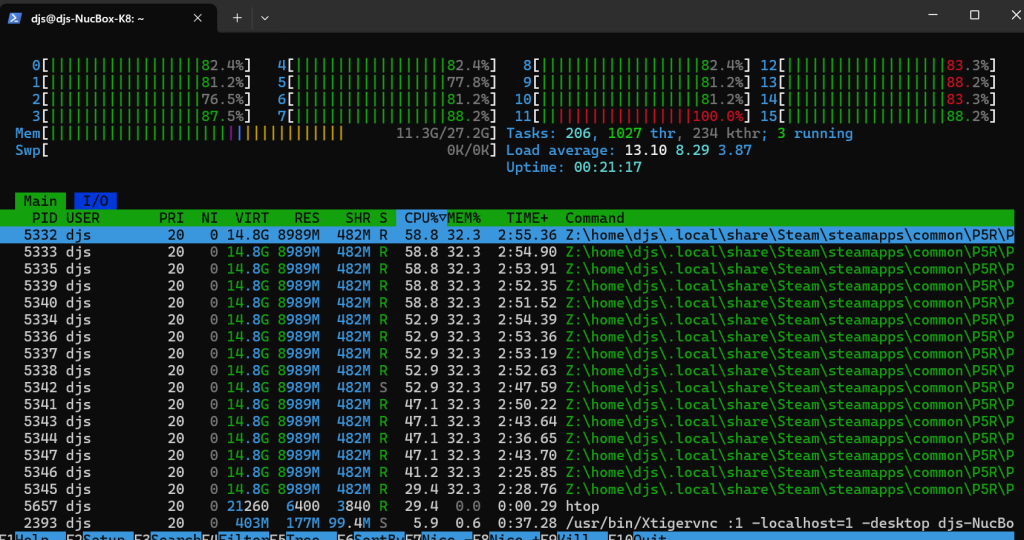
Task: Sort processes by MEM% column header
Action: coord(463,218)
